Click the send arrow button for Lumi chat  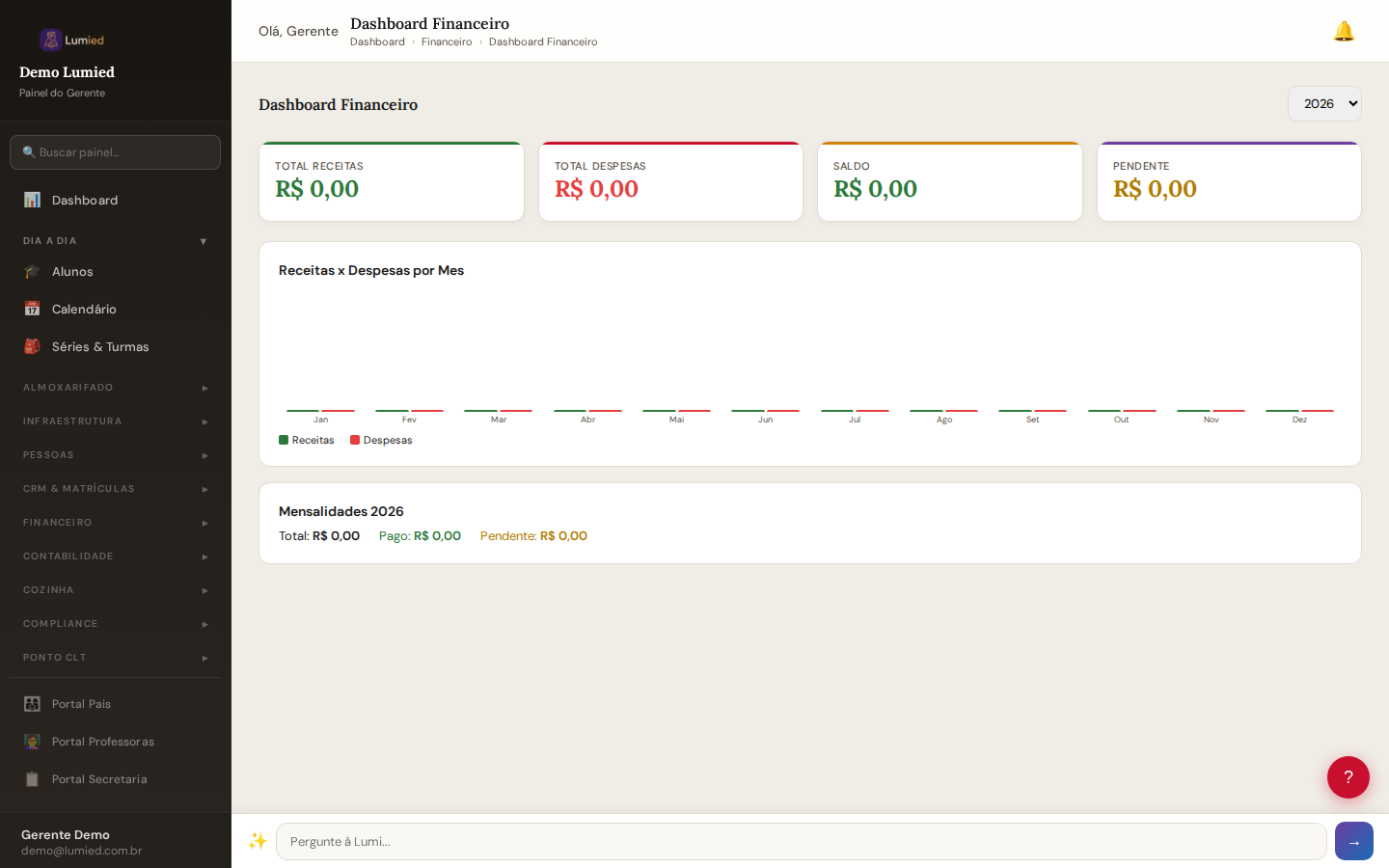click(1353, 841)
